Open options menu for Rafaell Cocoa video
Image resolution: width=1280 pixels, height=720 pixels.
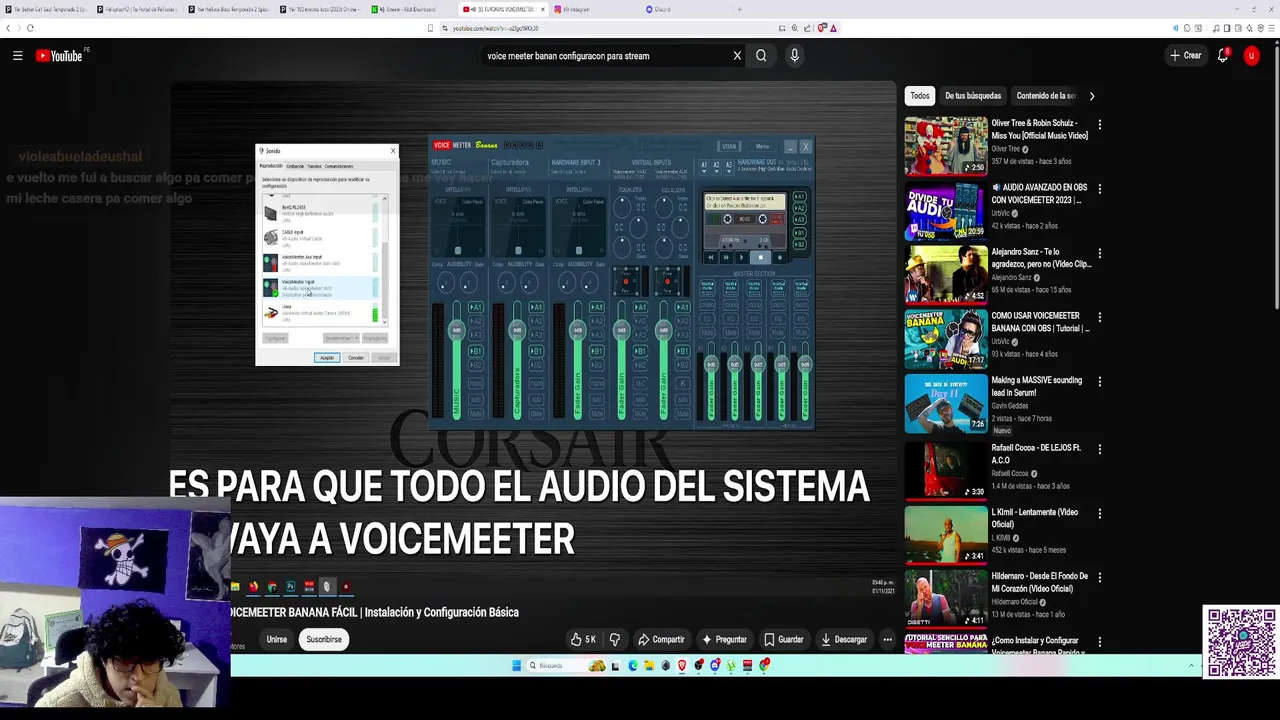(1099, 449)
